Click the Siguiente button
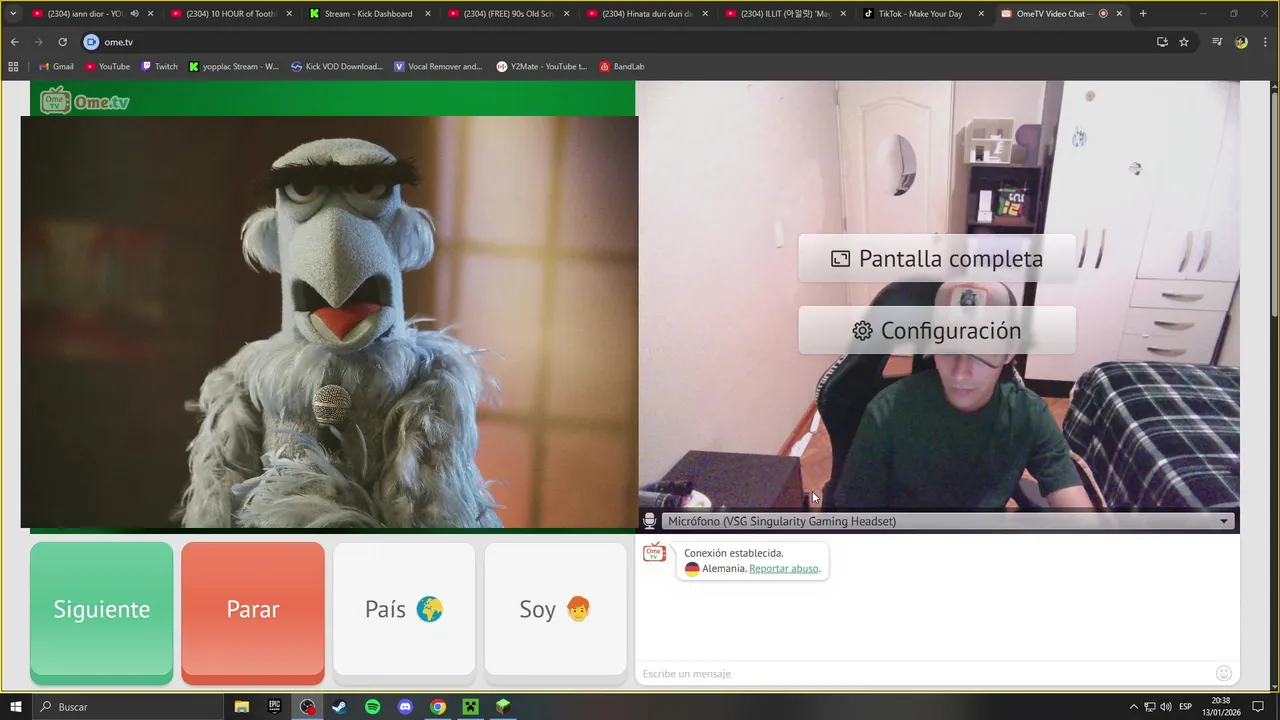This screenshot has height=720, width=1280. point(101,612)
